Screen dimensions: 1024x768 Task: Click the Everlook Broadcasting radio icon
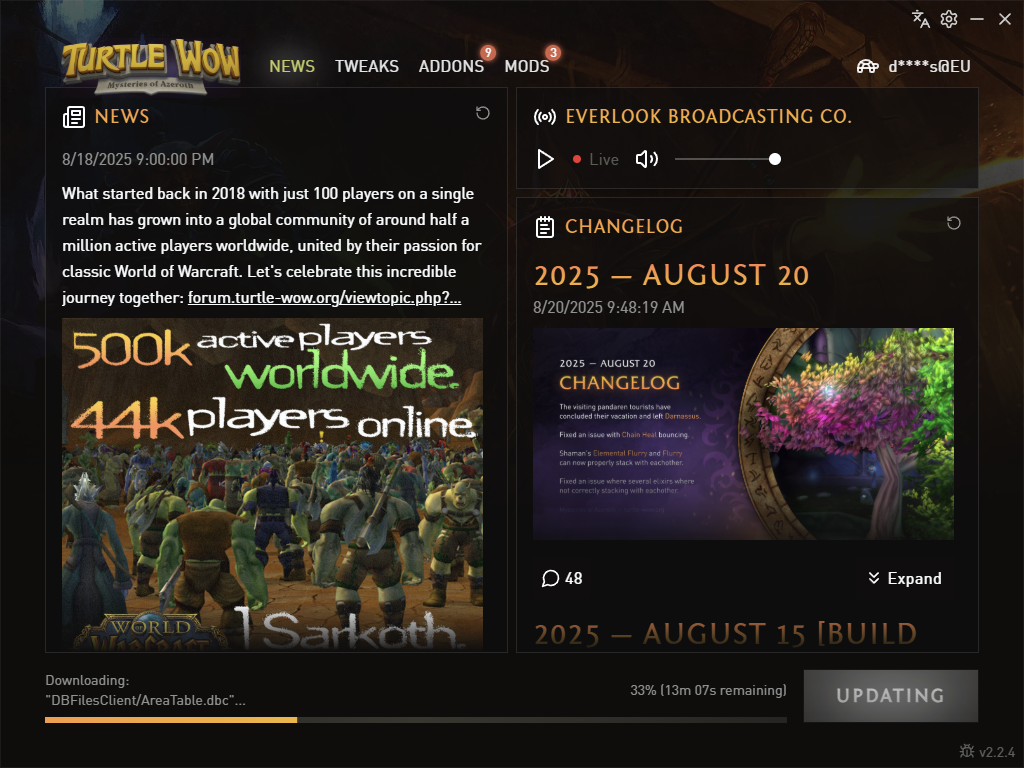pos(545,117)
